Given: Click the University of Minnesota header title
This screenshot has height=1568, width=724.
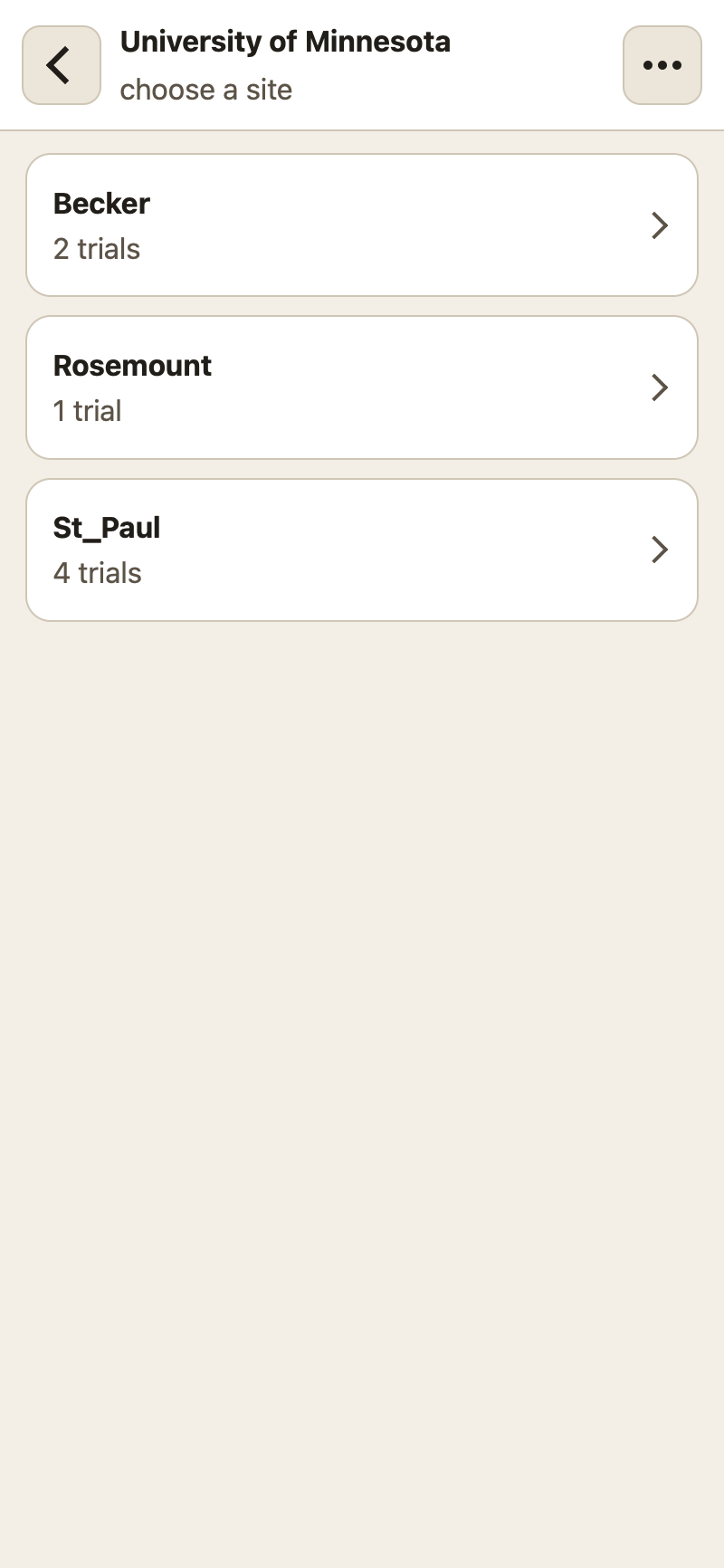Looking at the screenshot, I should (x=285, y=42).
